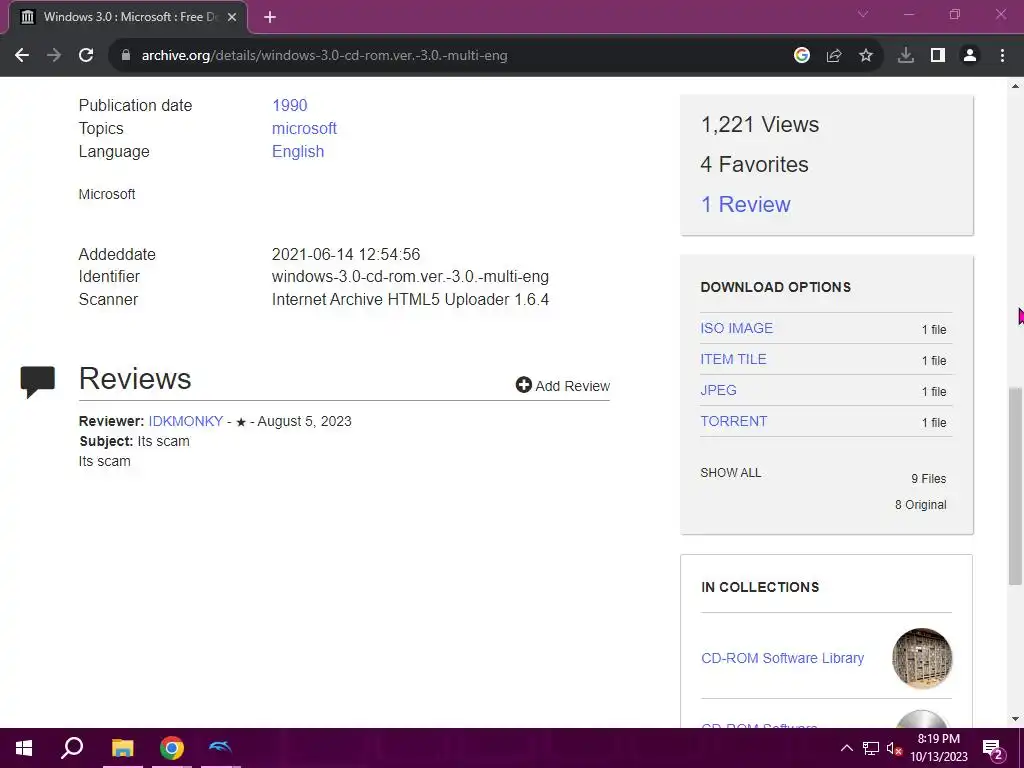Jump to 1 Review link
The width and height of the screenshot is (1024, 768).
pyautogui.click(x=745, y=204)
